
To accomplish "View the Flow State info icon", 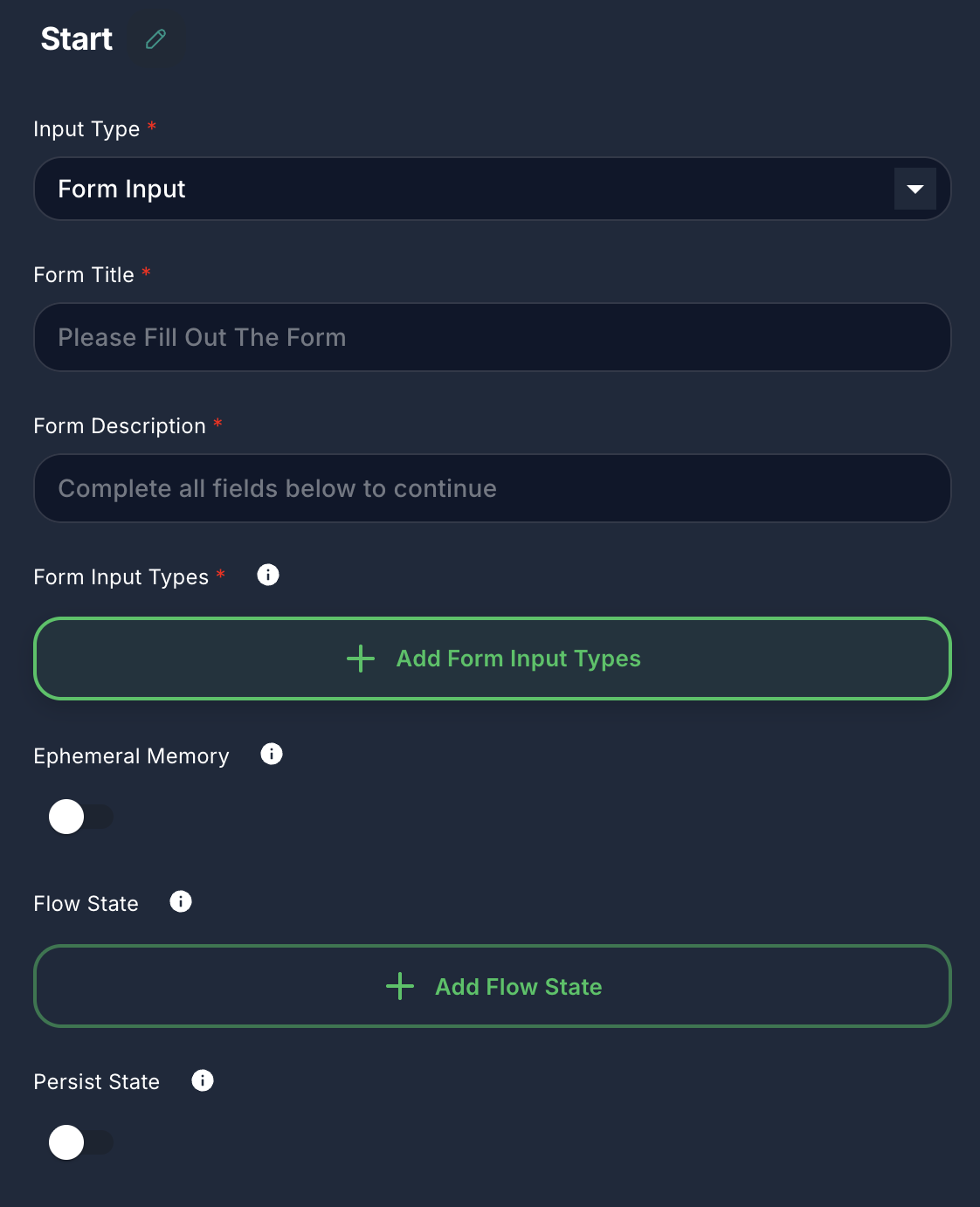I will point(181,902).
